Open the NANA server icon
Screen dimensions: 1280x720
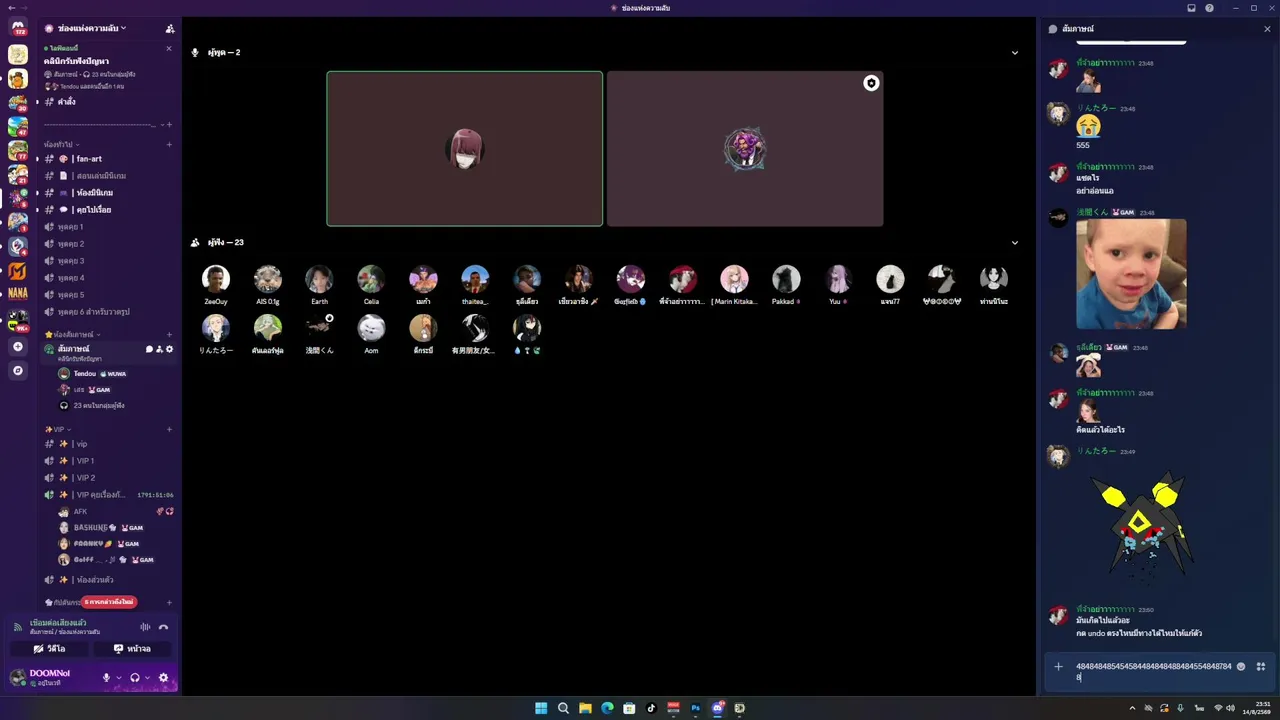click(18, 293)
